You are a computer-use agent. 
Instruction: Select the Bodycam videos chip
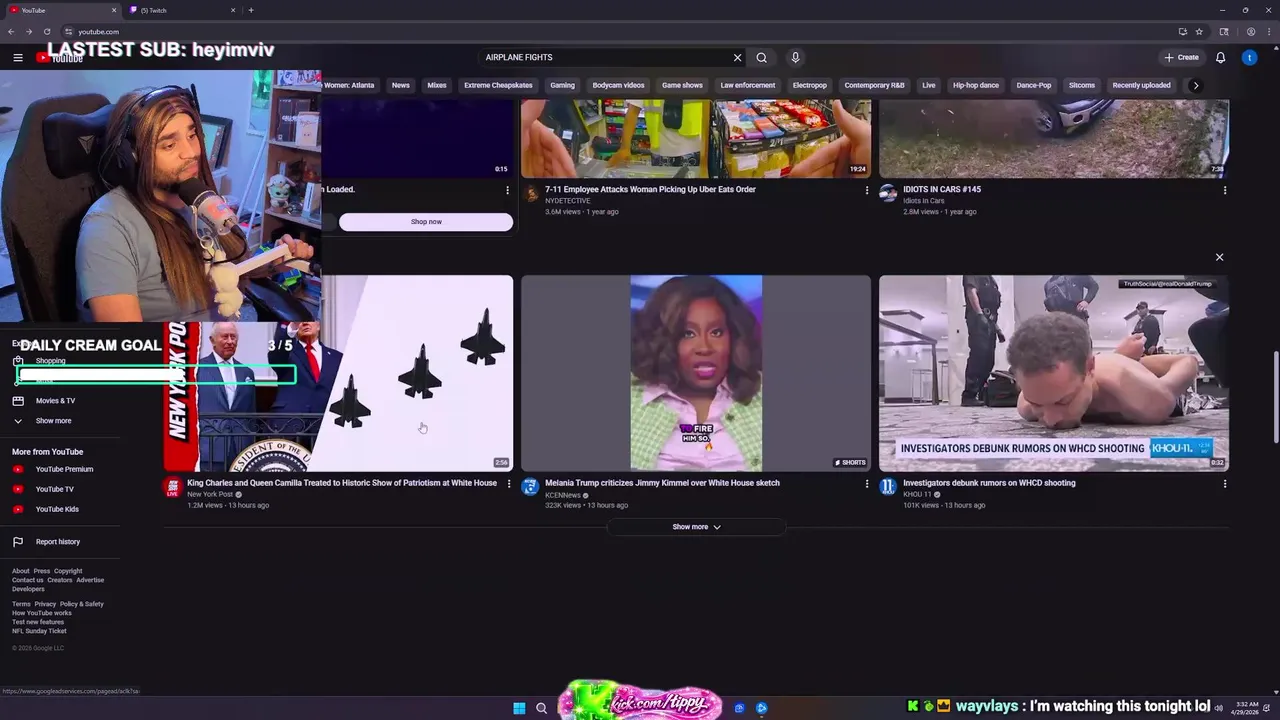click(618, 85)
